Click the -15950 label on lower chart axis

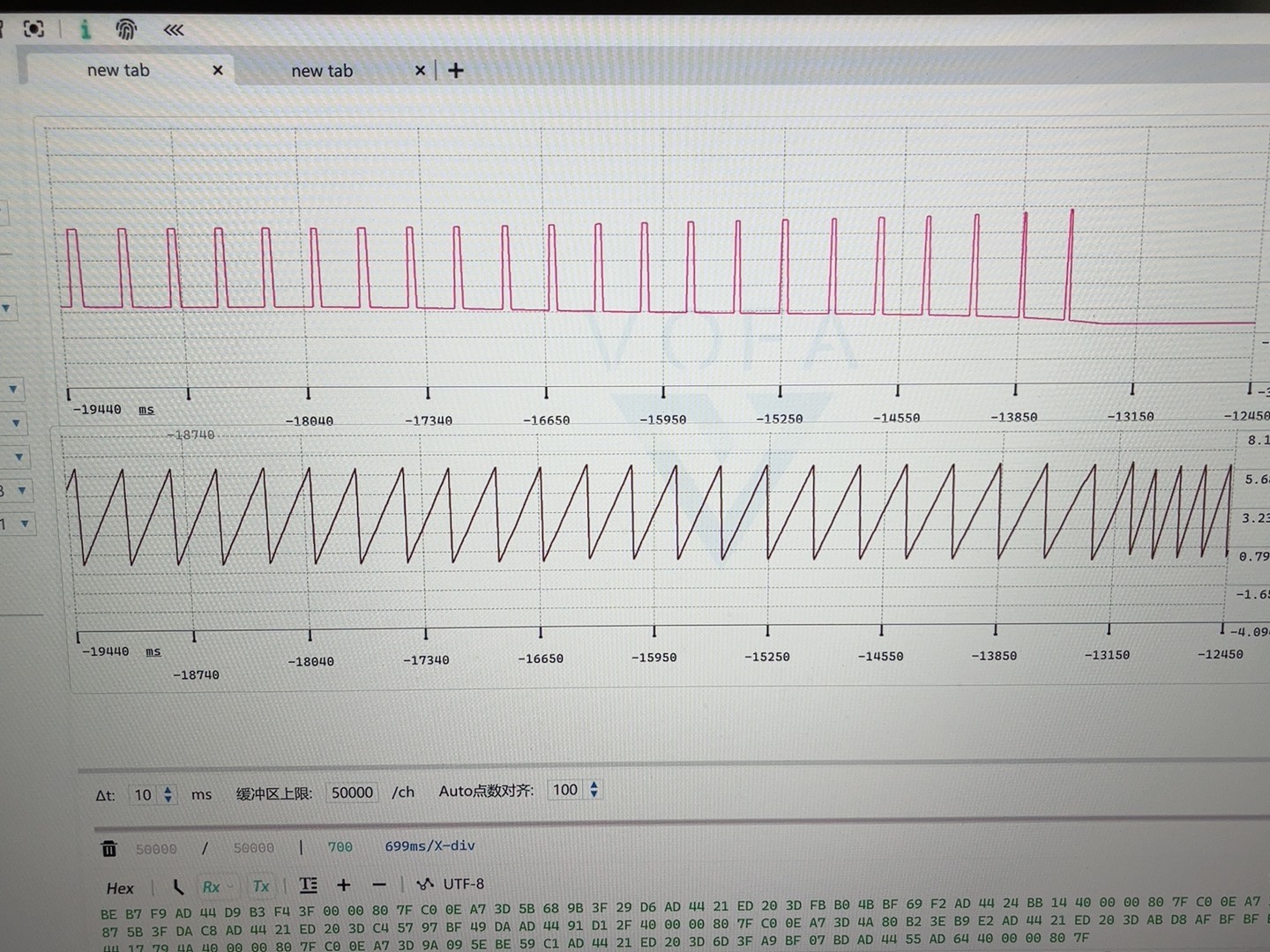654,658
